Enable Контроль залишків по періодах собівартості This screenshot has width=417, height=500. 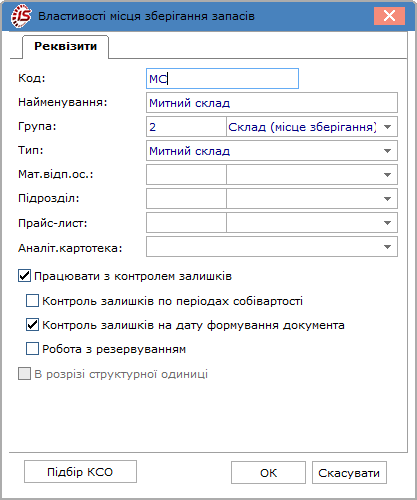[32, 301]
